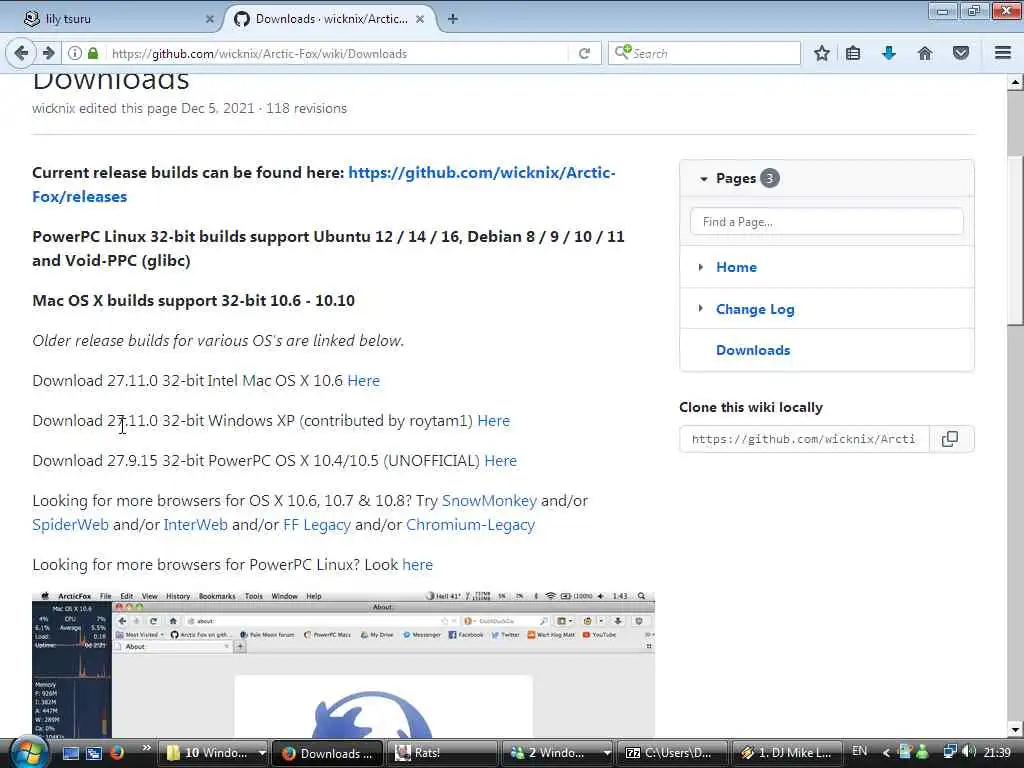Open the Windows Start menu
Screen dimensions: 1024x768
pyautogui.click(x=27, y=752)
